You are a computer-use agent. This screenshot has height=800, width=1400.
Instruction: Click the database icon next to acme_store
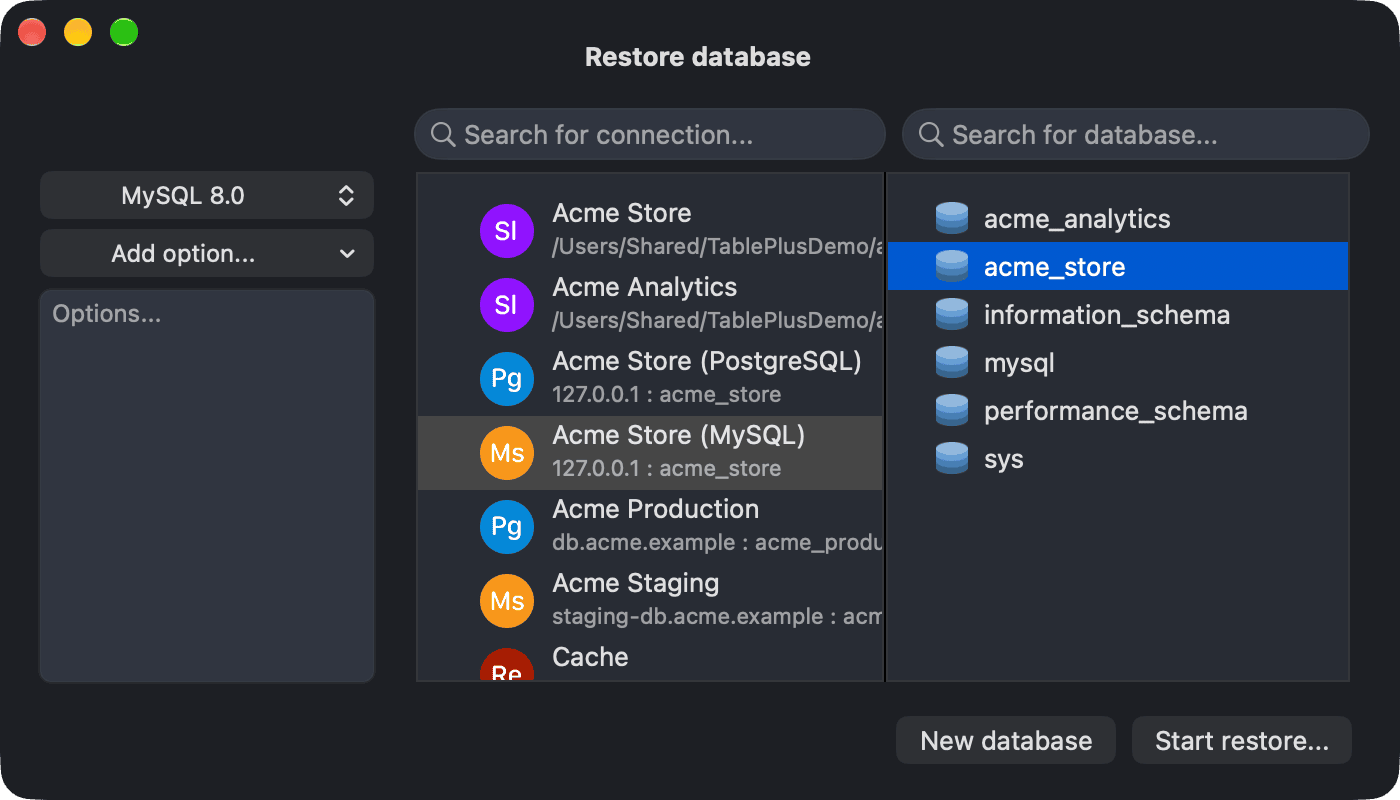tap(952, 267)
